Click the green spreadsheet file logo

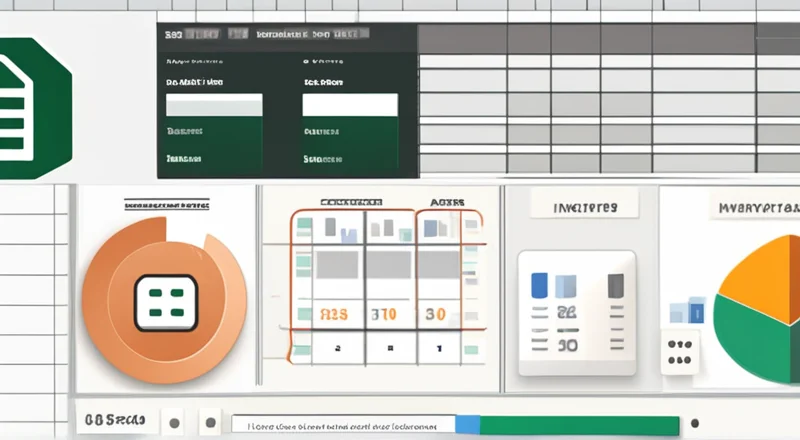coord(30,108)
